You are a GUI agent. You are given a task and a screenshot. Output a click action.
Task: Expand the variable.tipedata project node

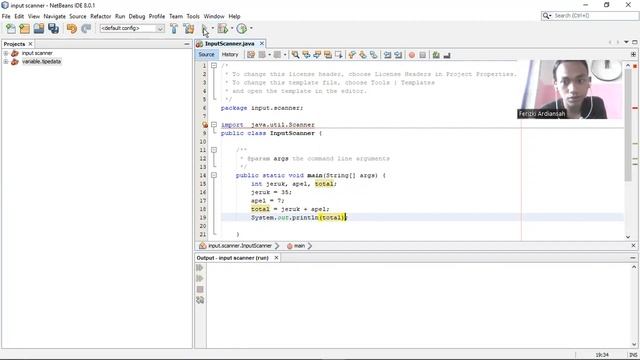click(x=6, y=62)
